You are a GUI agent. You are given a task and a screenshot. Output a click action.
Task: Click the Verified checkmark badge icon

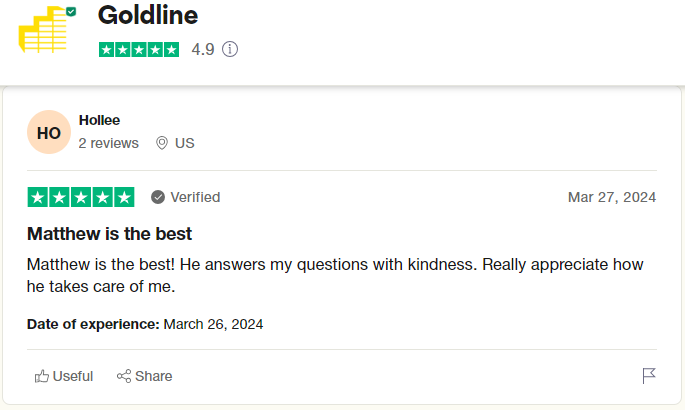(158, 197)
